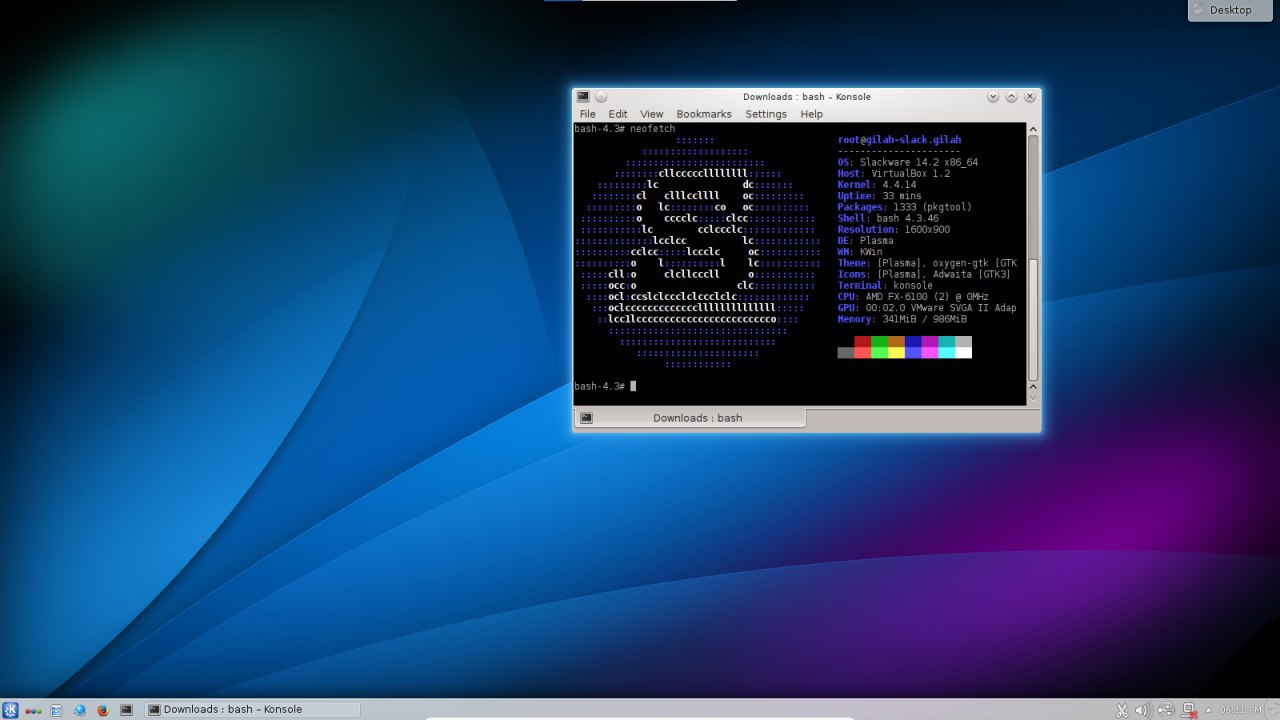Open the View menu in Konsole
Screen dimensions: 1280x720
[652, 114]
